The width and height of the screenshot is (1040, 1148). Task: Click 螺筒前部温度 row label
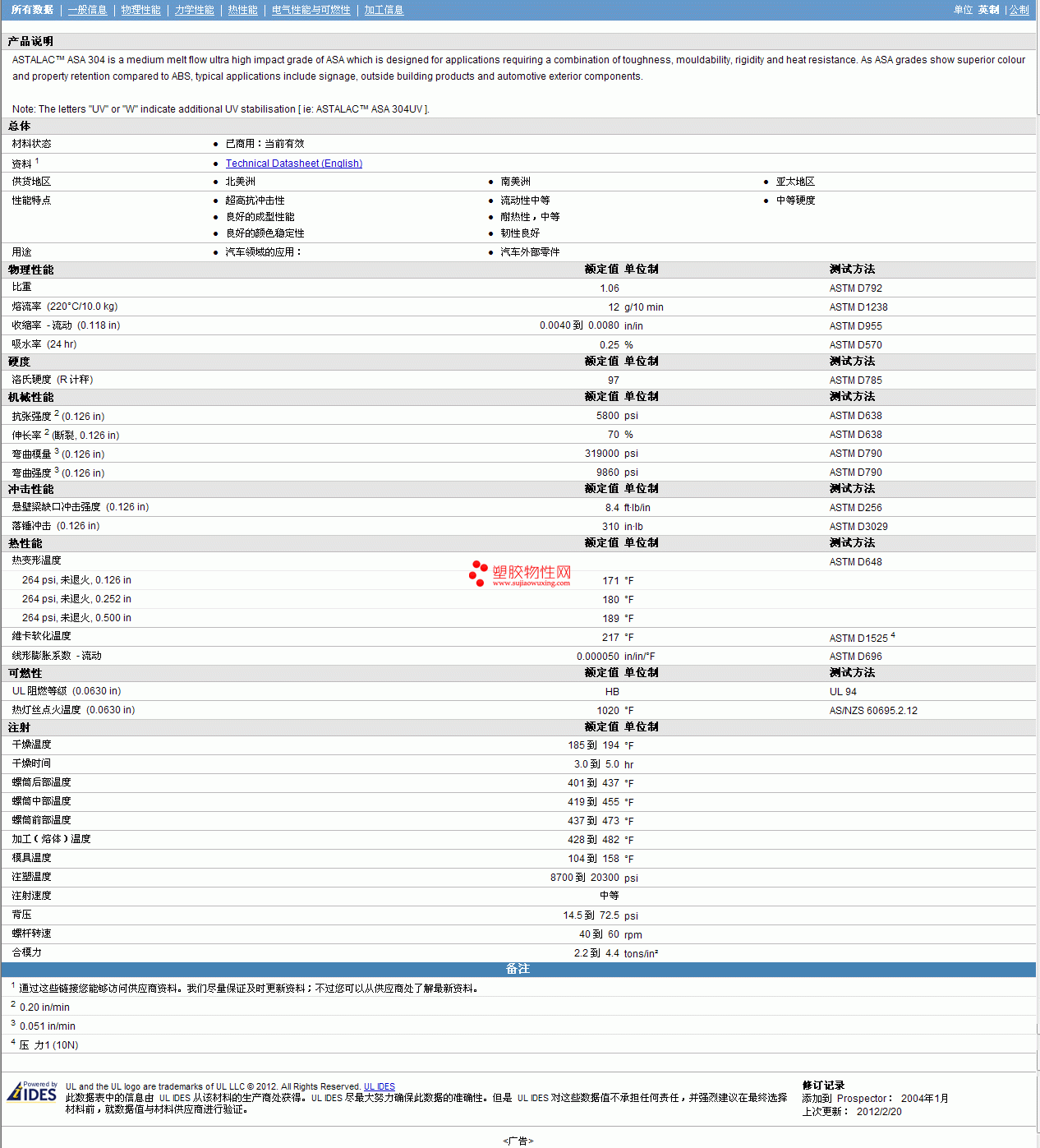point(41,820)
